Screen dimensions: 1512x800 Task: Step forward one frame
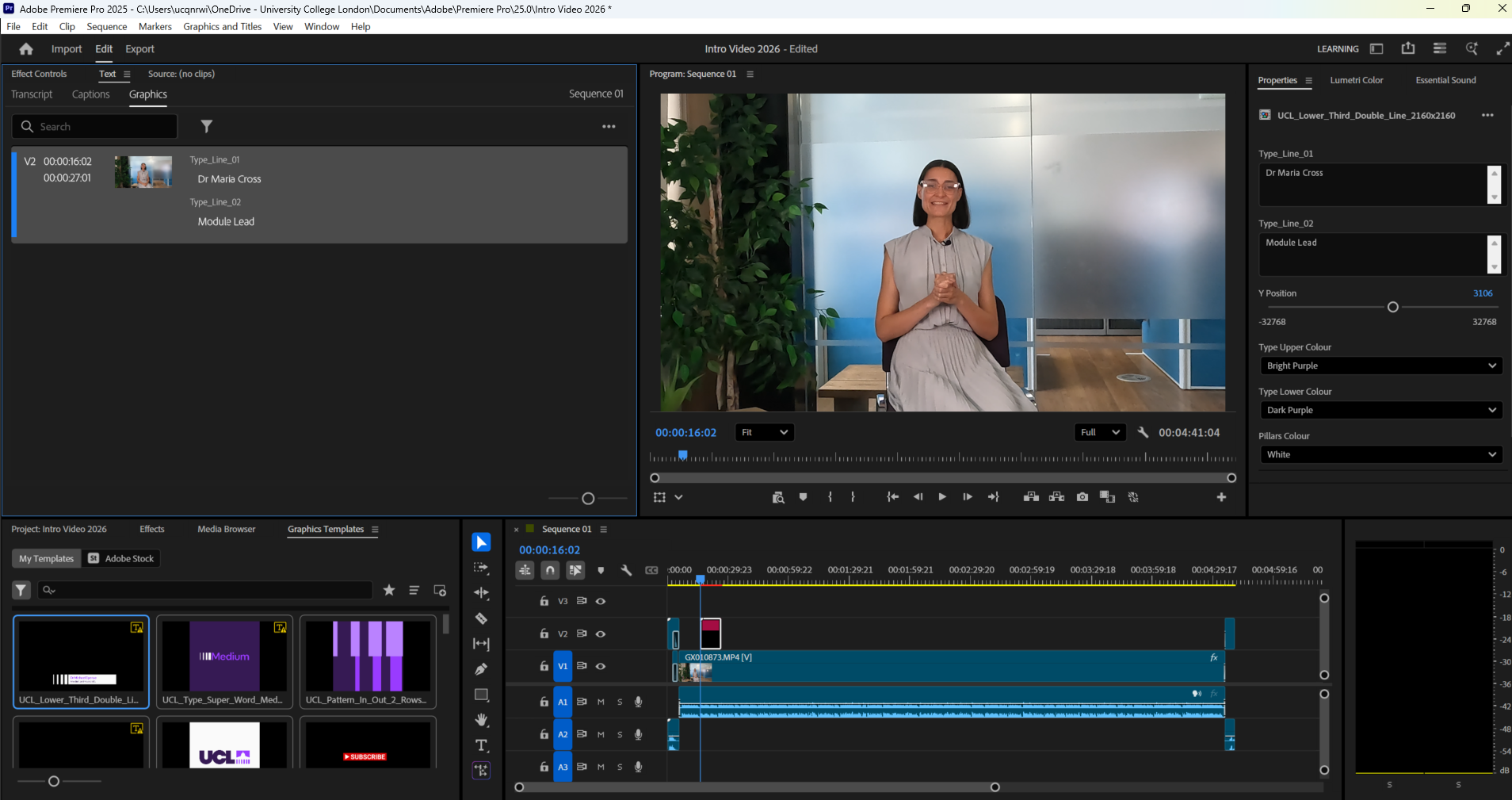[968, 497]
